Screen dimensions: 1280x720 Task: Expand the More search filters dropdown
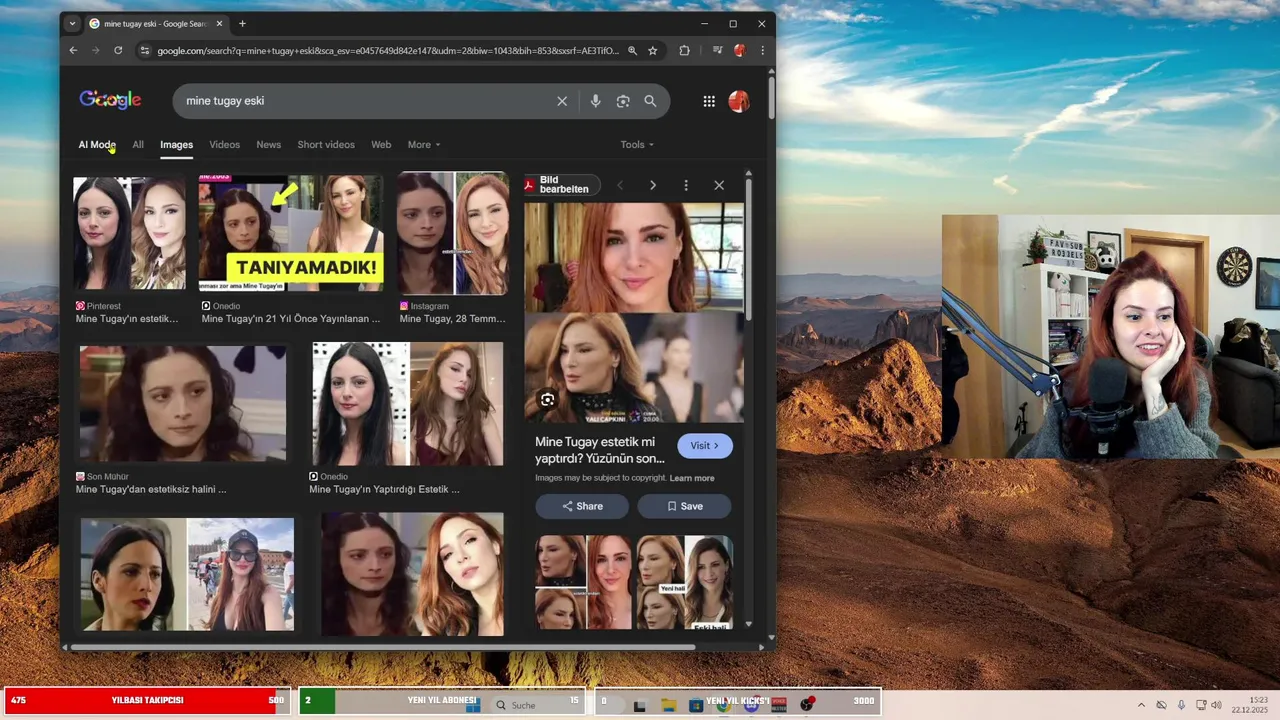[x=424, y=145]
